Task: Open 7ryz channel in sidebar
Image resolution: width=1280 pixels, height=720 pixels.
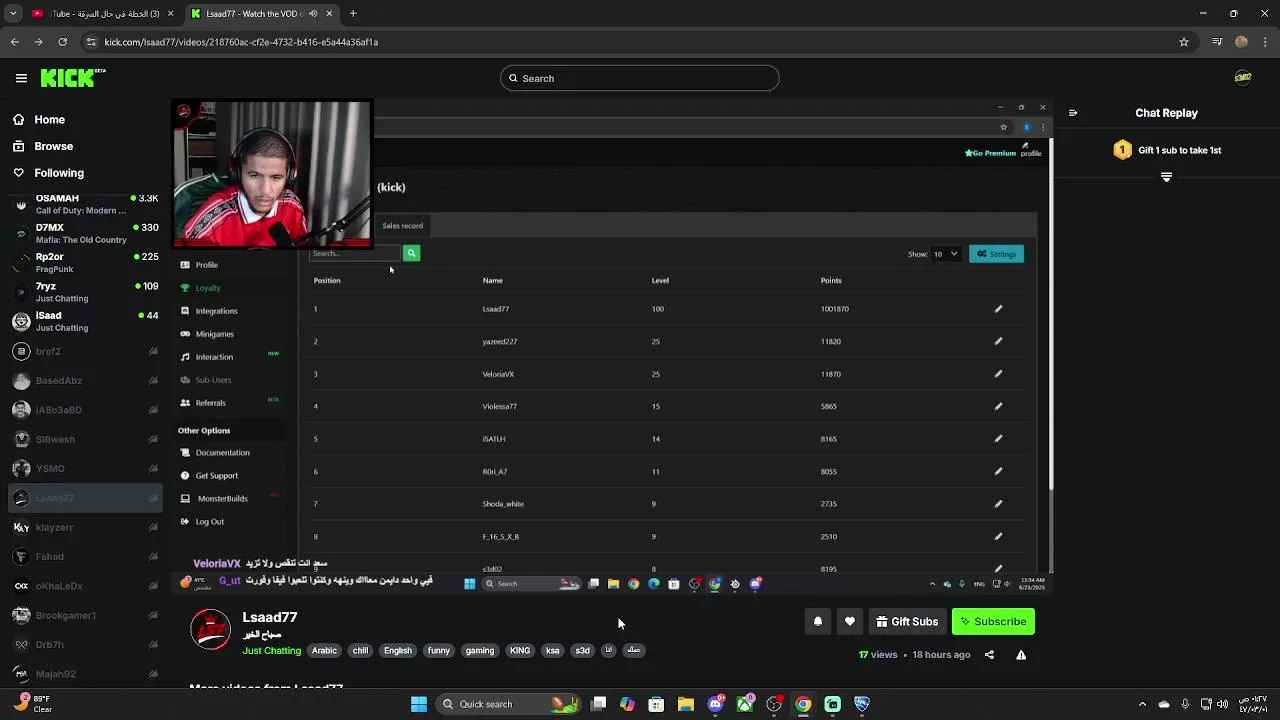Action: [85, 292]
